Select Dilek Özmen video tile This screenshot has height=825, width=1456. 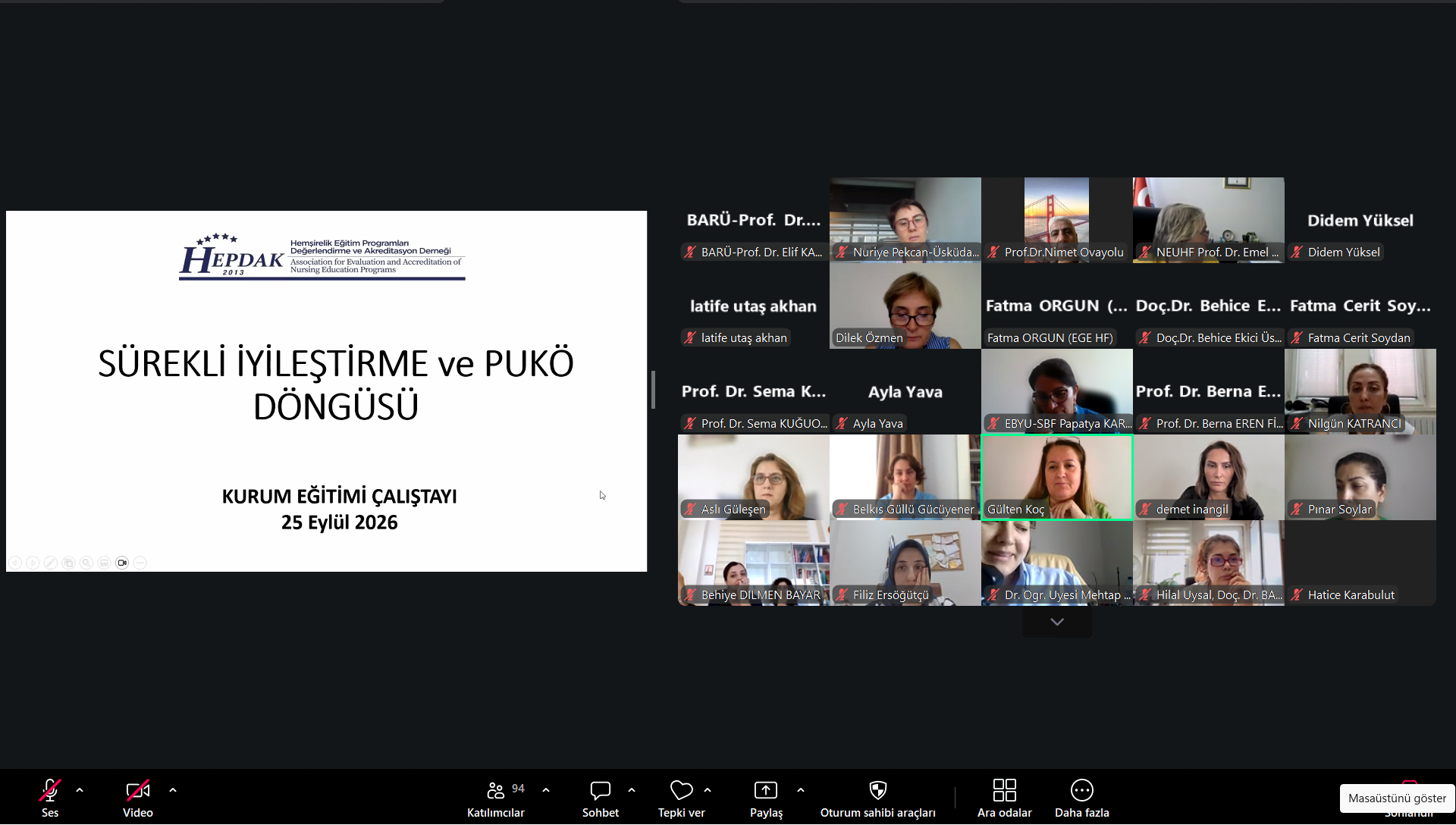tap(905, 306)
